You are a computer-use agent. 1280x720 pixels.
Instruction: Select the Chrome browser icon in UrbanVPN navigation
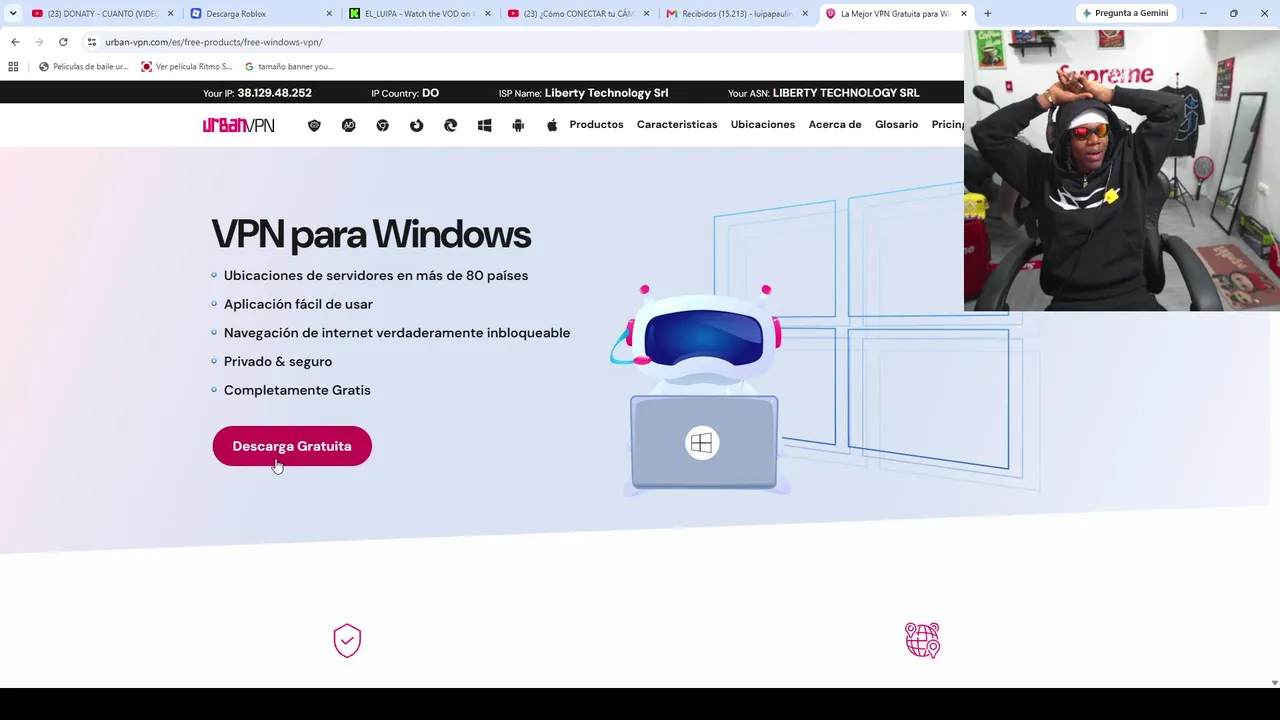click(x=382, y=125)
